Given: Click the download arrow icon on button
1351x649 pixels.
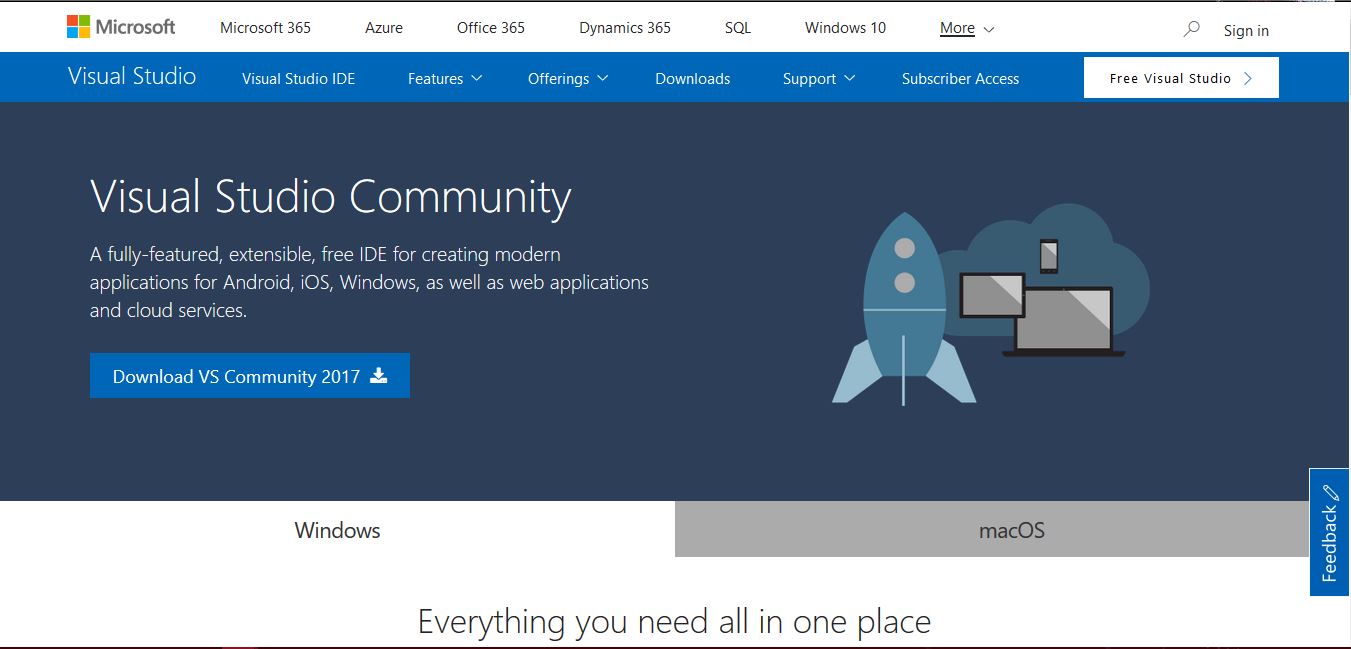Looking at the screenshot, I should pyautogui.click(x=378, y=375).
